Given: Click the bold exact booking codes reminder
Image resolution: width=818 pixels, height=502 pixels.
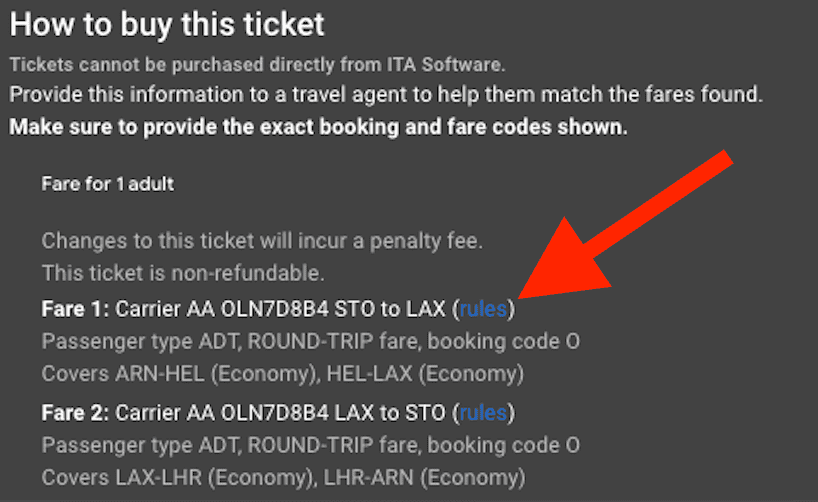Looking at the screenshot, I should (319, 128).
